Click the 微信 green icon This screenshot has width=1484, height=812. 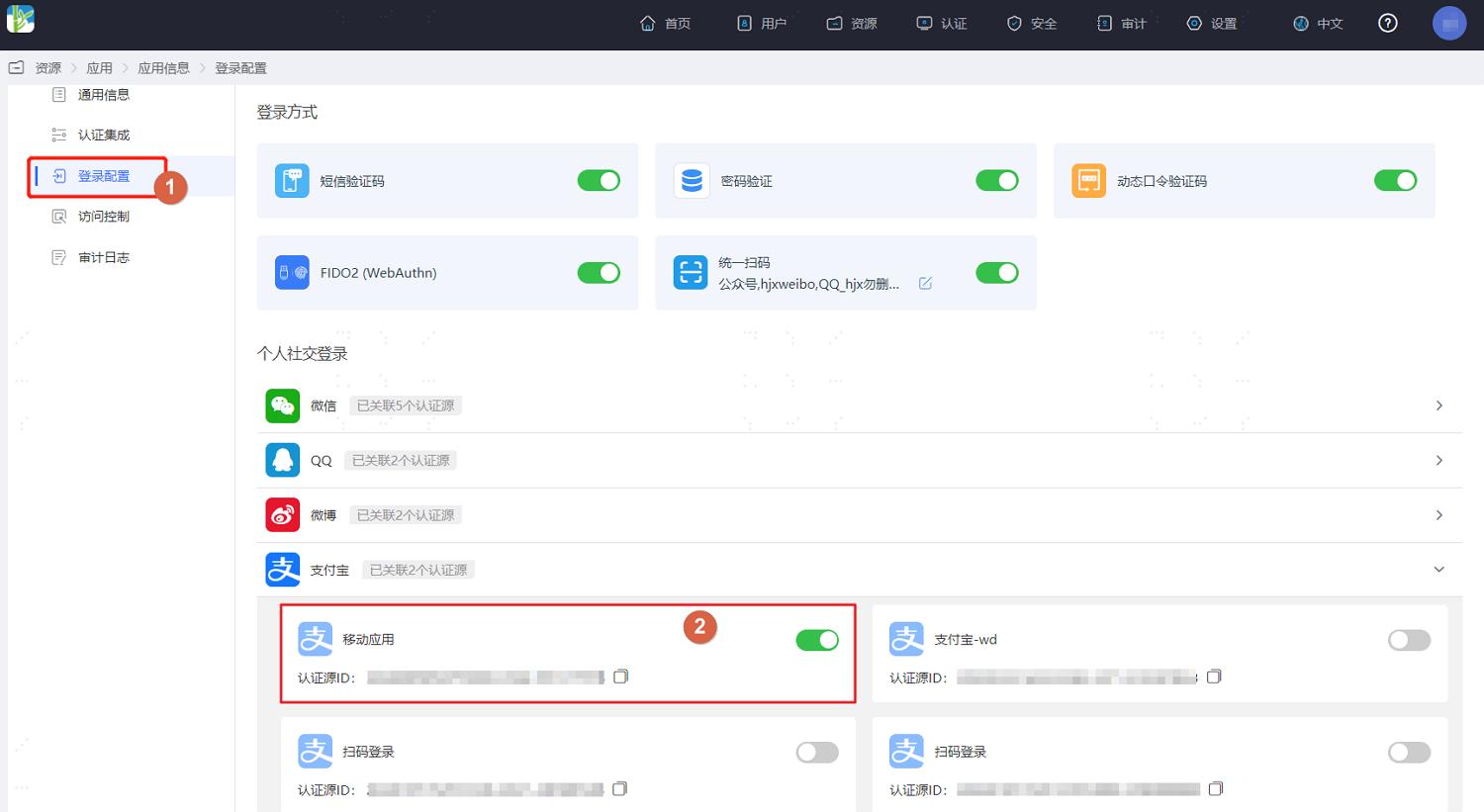click(283, 406)
